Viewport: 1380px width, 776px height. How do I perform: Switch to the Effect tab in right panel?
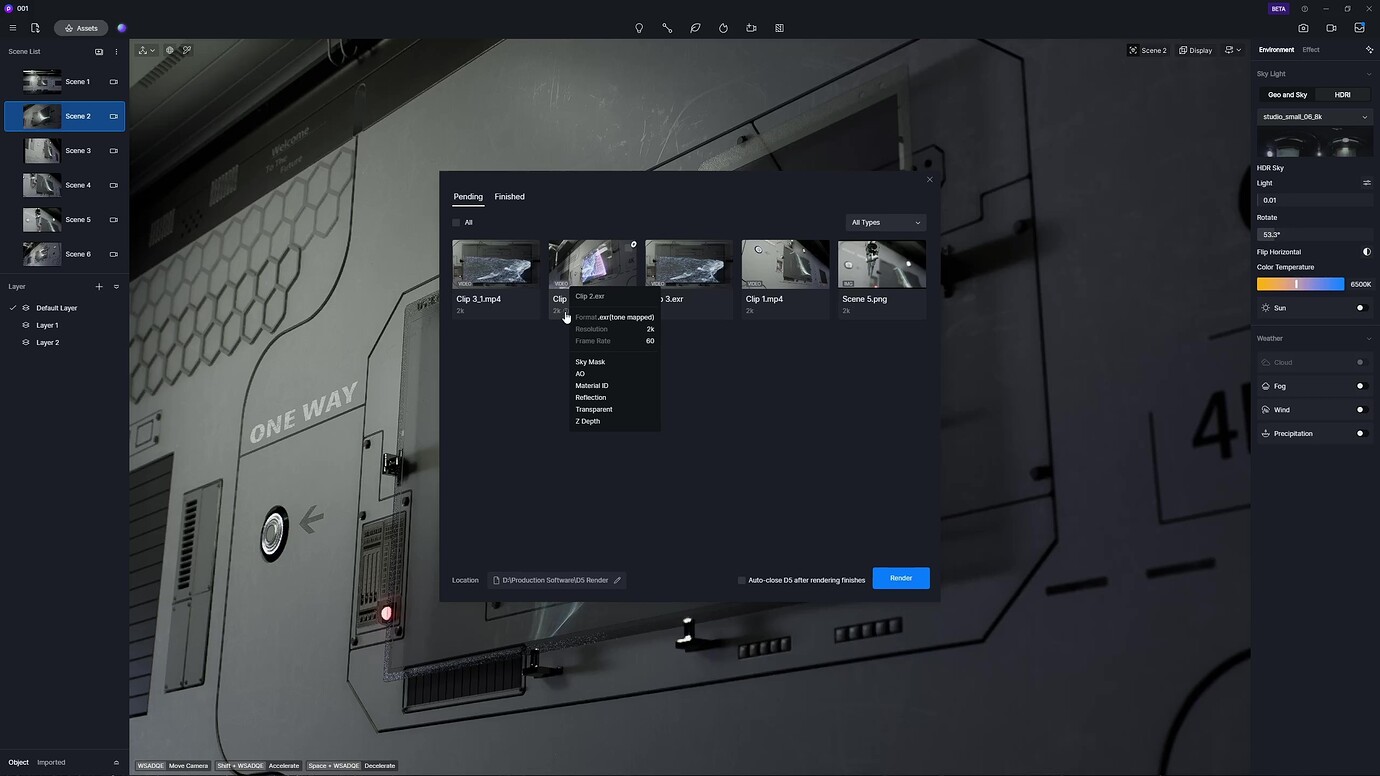(1311, 49)
